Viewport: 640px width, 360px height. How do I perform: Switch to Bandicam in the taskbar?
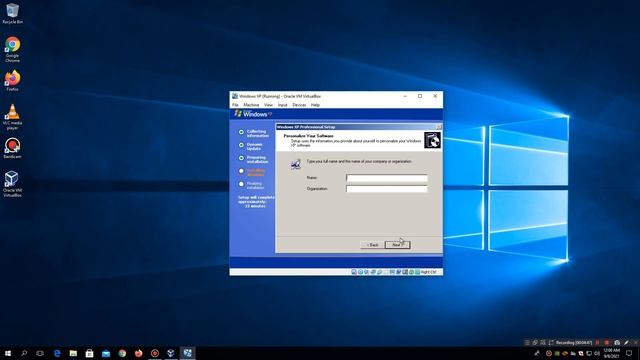155,353
